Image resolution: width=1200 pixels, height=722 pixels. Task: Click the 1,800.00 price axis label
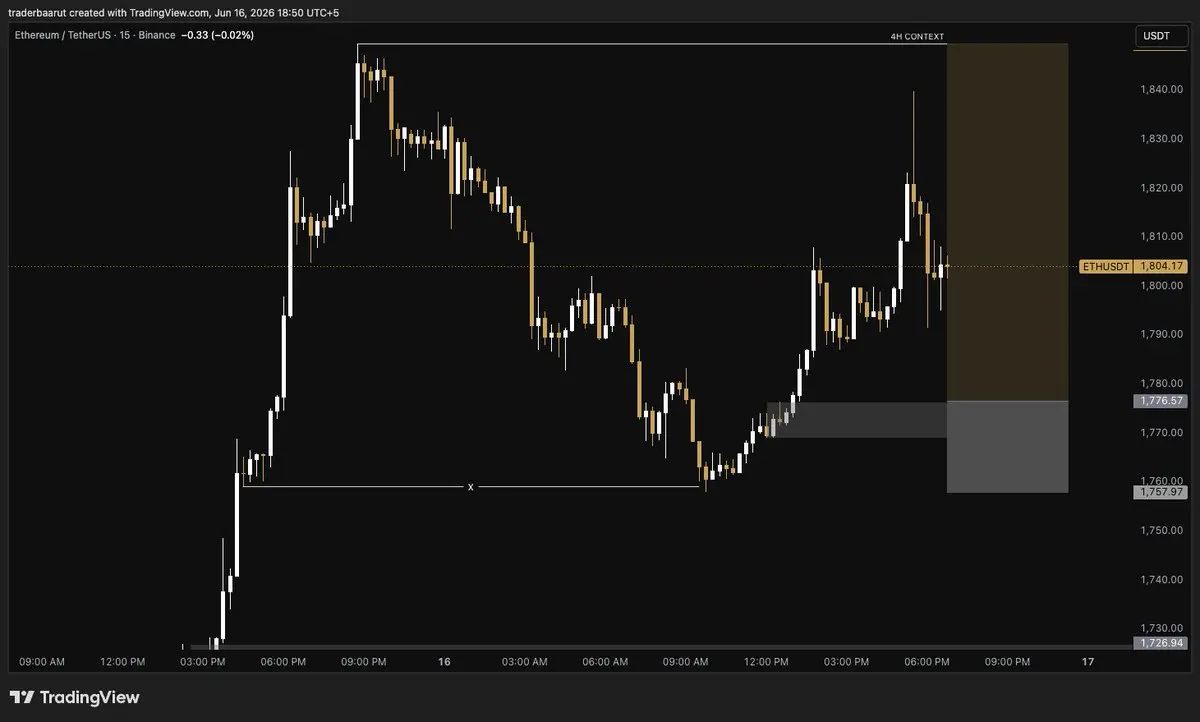pos(1161,286)
